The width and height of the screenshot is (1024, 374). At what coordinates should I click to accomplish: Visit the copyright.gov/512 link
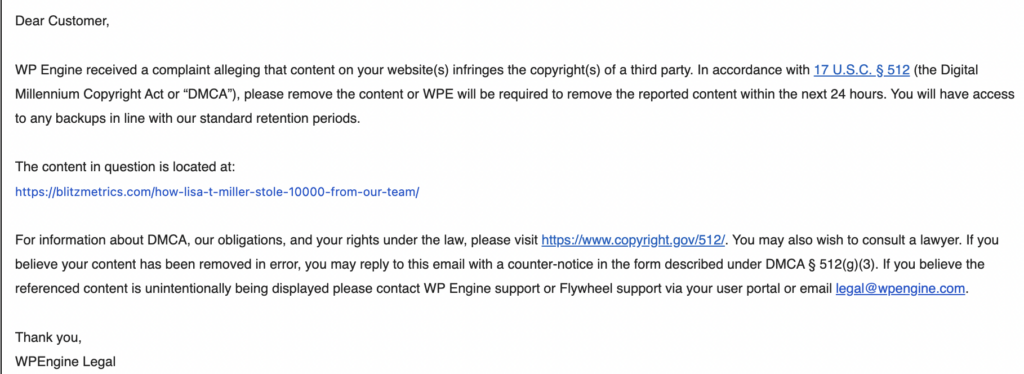tap(633, 240)
